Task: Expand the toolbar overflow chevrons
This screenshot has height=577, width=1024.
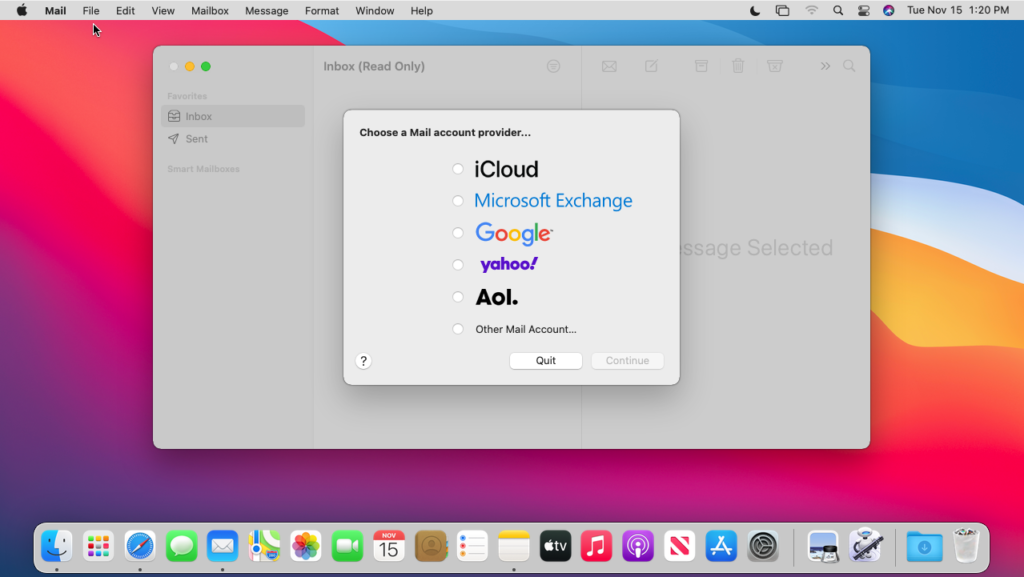Action: (825, 66)
